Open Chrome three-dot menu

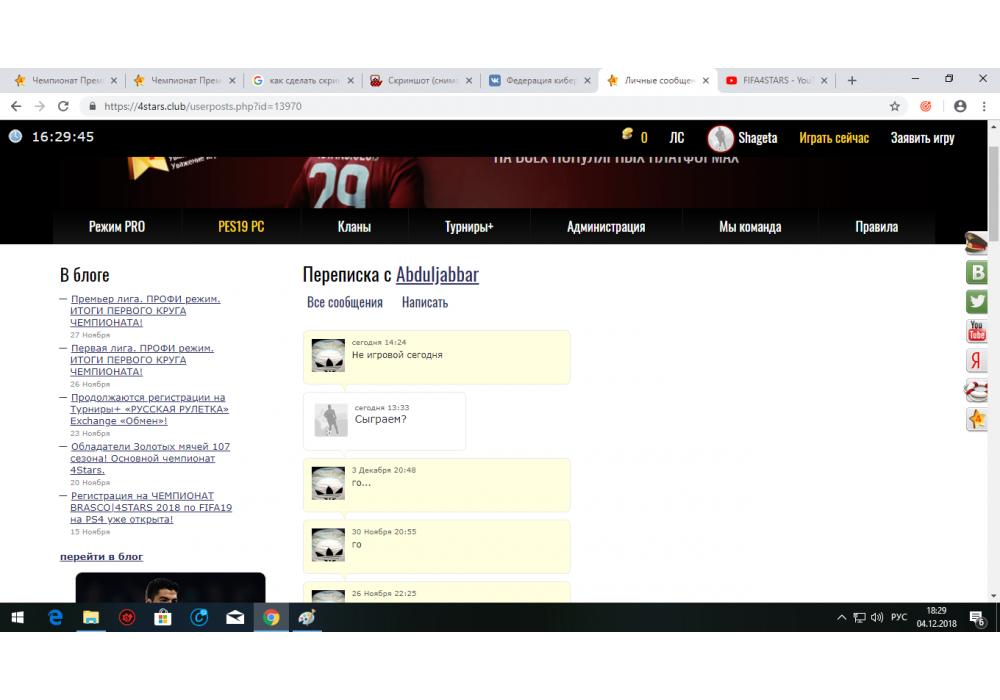coord(984,106)
